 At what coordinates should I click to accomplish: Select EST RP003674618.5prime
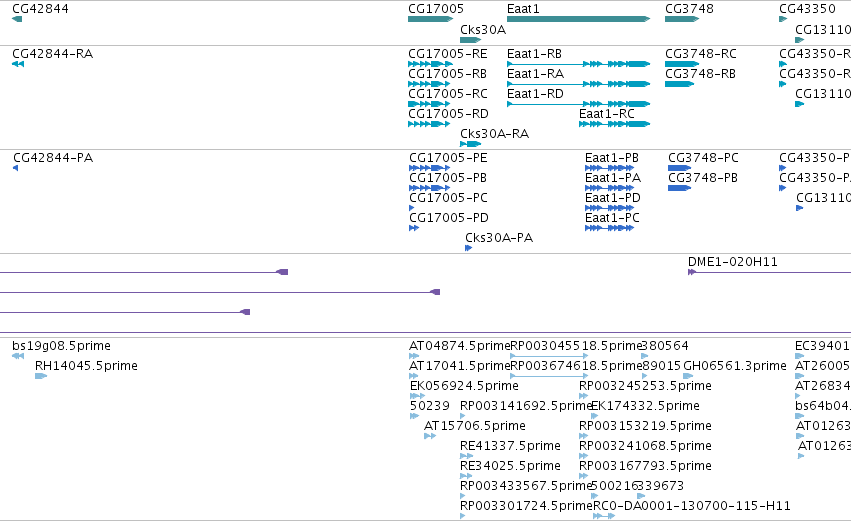click(x=576, y=366)
